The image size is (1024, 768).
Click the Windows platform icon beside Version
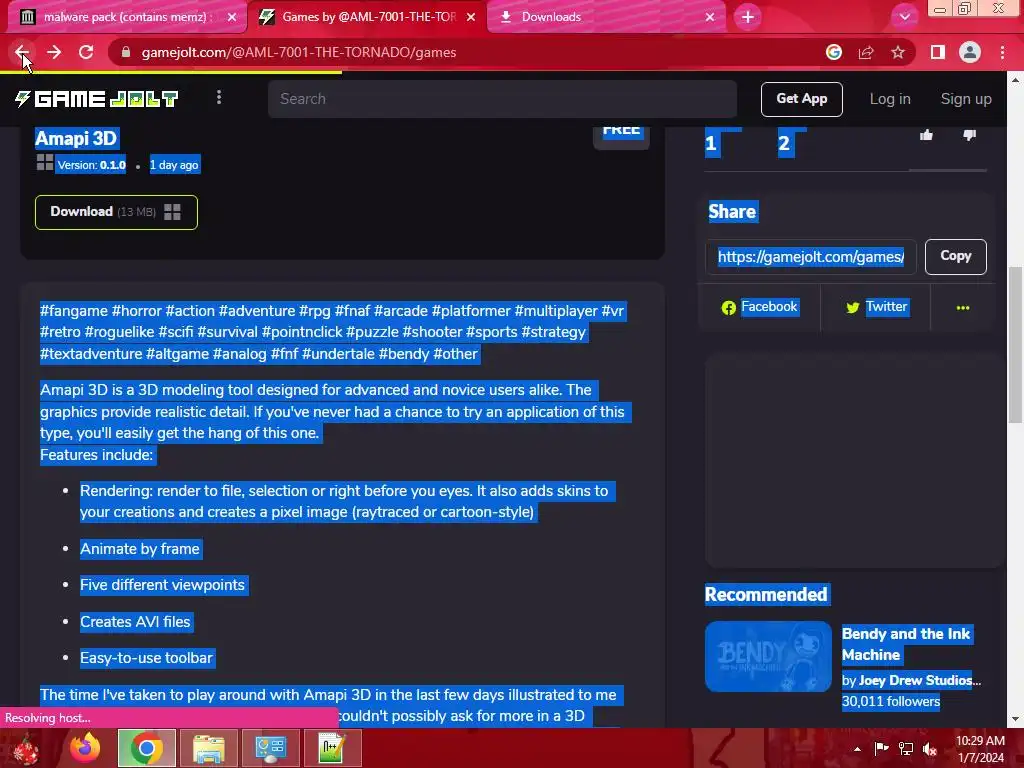(x=45, y=163)
